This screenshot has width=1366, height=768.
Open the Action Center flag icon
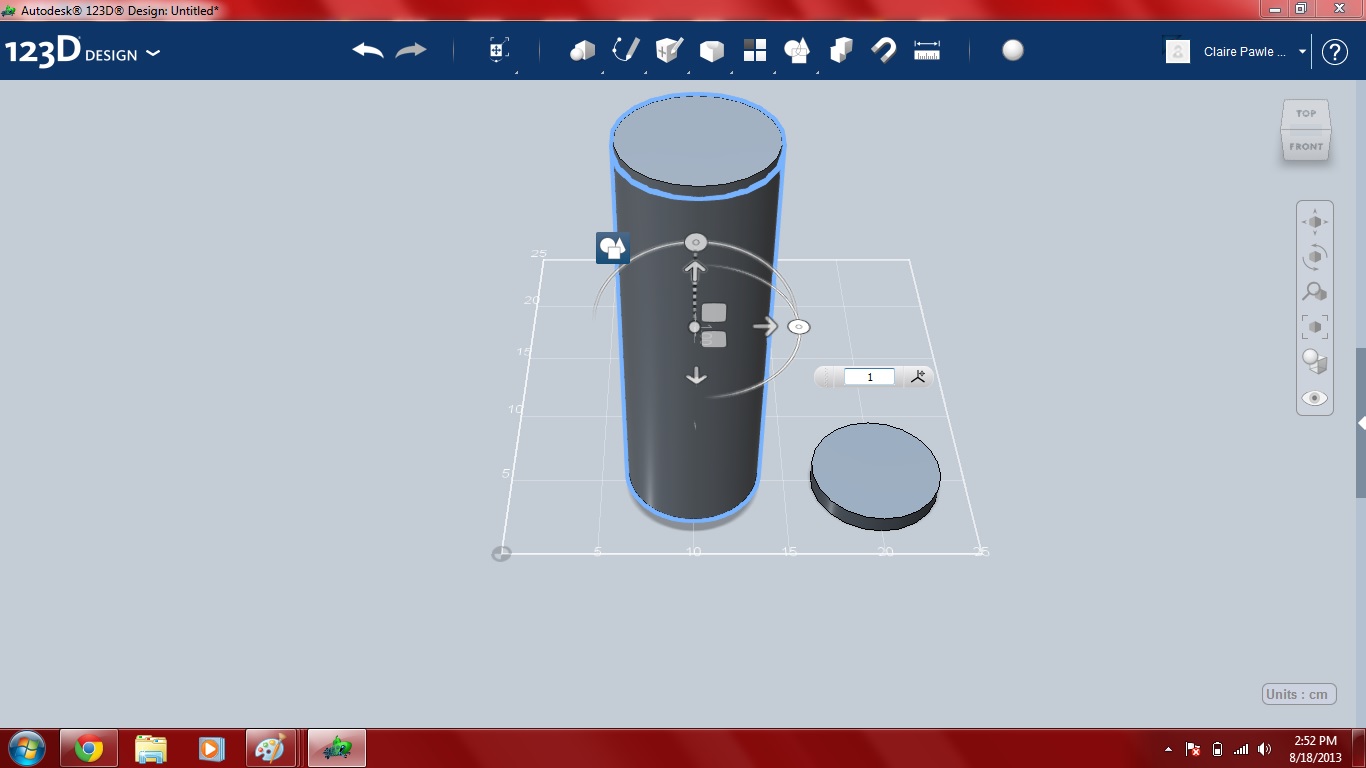pos(1193,749)
